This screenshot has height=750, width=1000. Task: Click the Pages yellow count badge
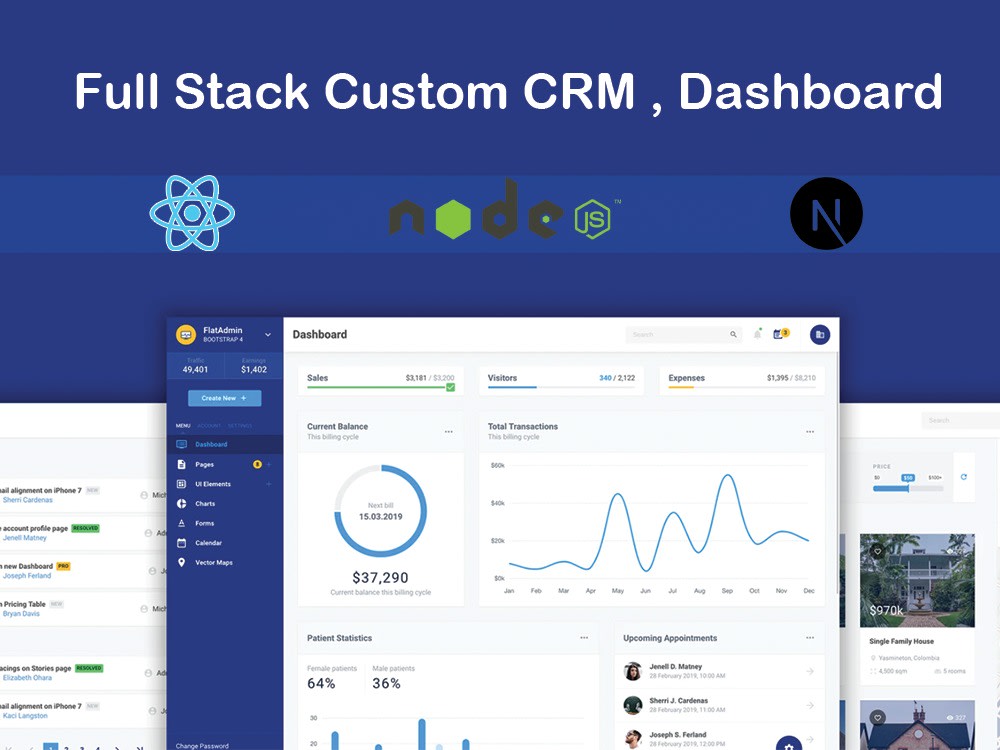click(257, 464)
